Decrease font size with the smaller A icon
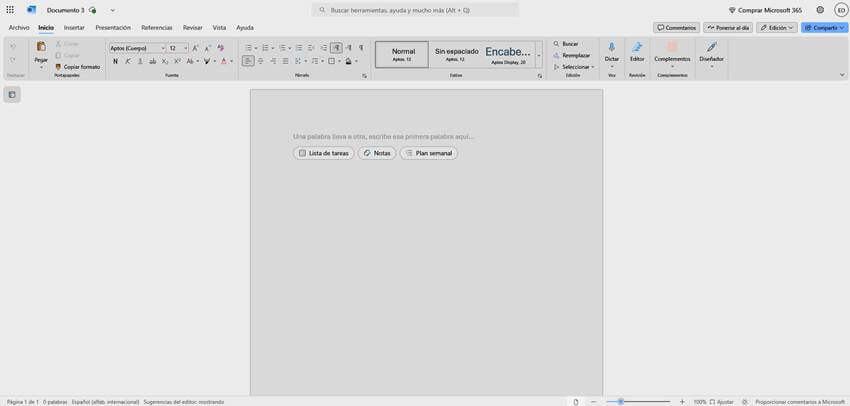The width and height of the screenshot is (850, 406). [207, 48]
